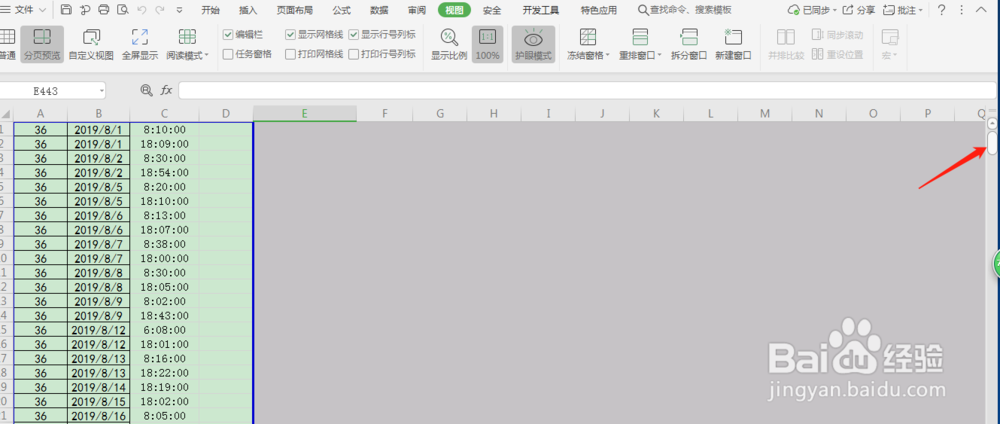The height and width of the screenshot is (424, 1000).
Task: Activate 阅读模式 reading mode
Action: tap(188, 44)
